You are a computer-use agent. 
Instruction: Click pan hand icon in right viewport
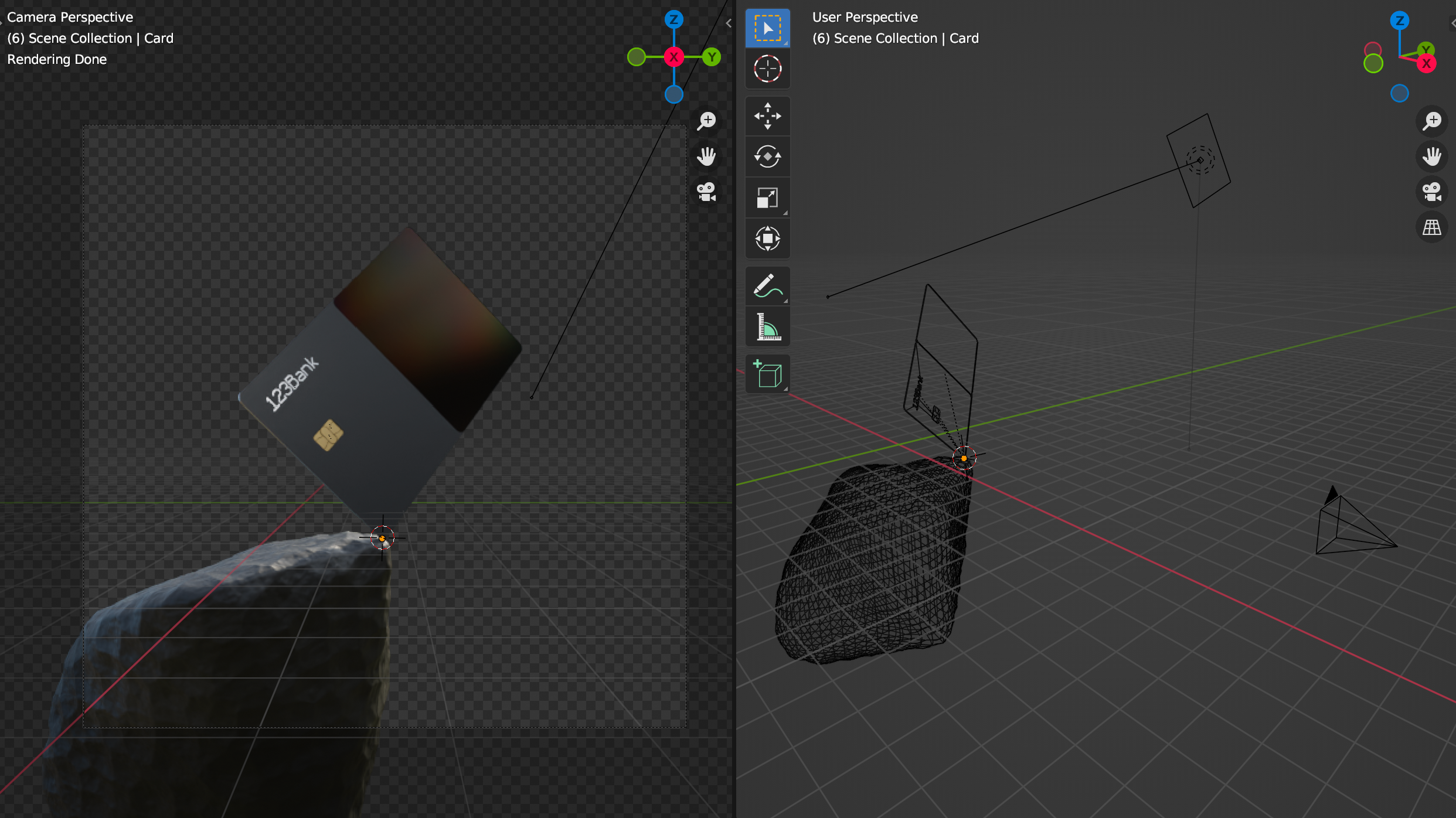point(1431,156)
